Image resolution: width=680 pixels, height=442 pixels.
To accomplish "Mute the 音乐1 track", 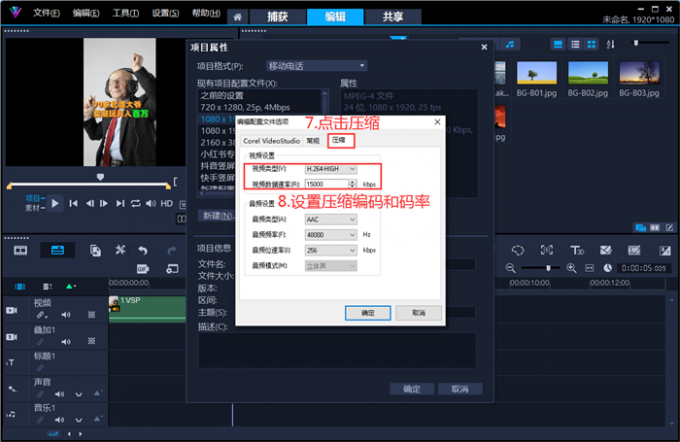I will coord(59,420).
